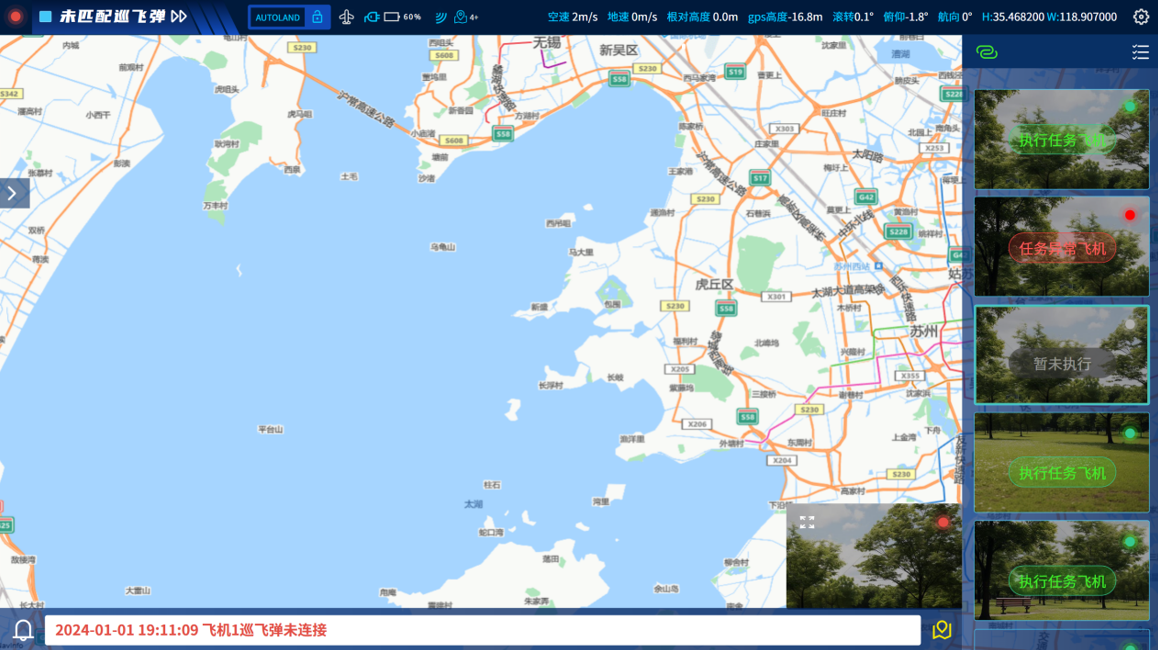
Task: Click the AUTOLAND mode button
Action: click(x=278, y=17)
